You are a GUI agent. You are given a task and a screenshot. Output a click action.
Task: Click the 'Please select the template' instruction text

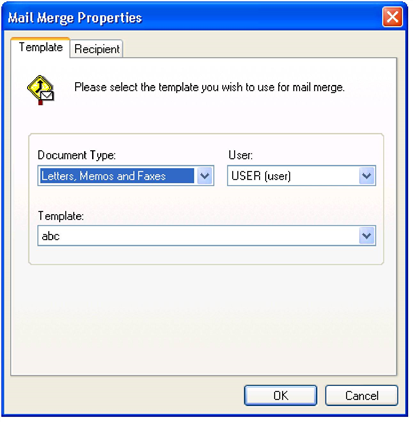(x=209, y=87)
